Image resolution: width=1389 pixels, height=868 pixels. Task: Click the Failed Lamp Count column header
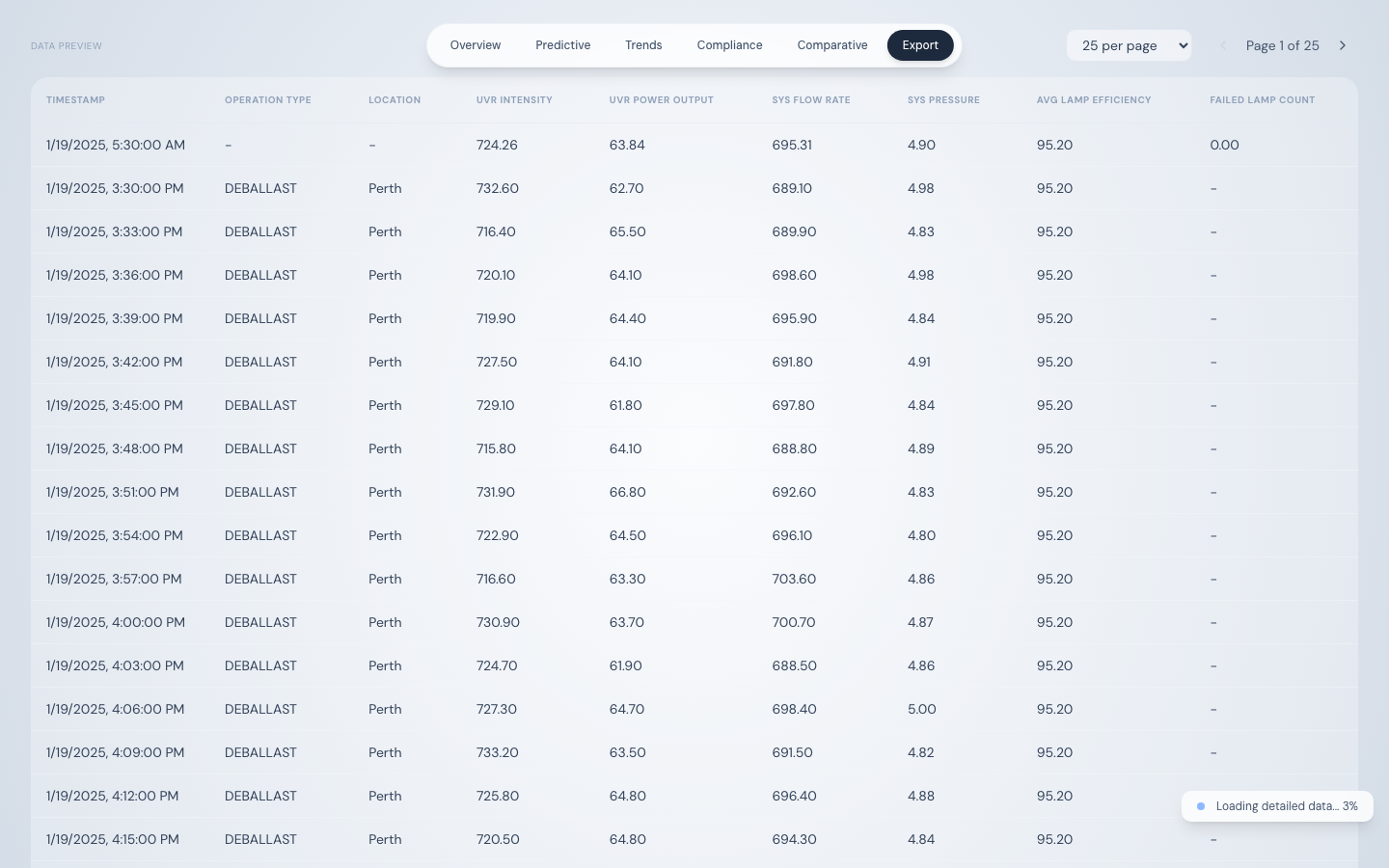(1263, 100)
